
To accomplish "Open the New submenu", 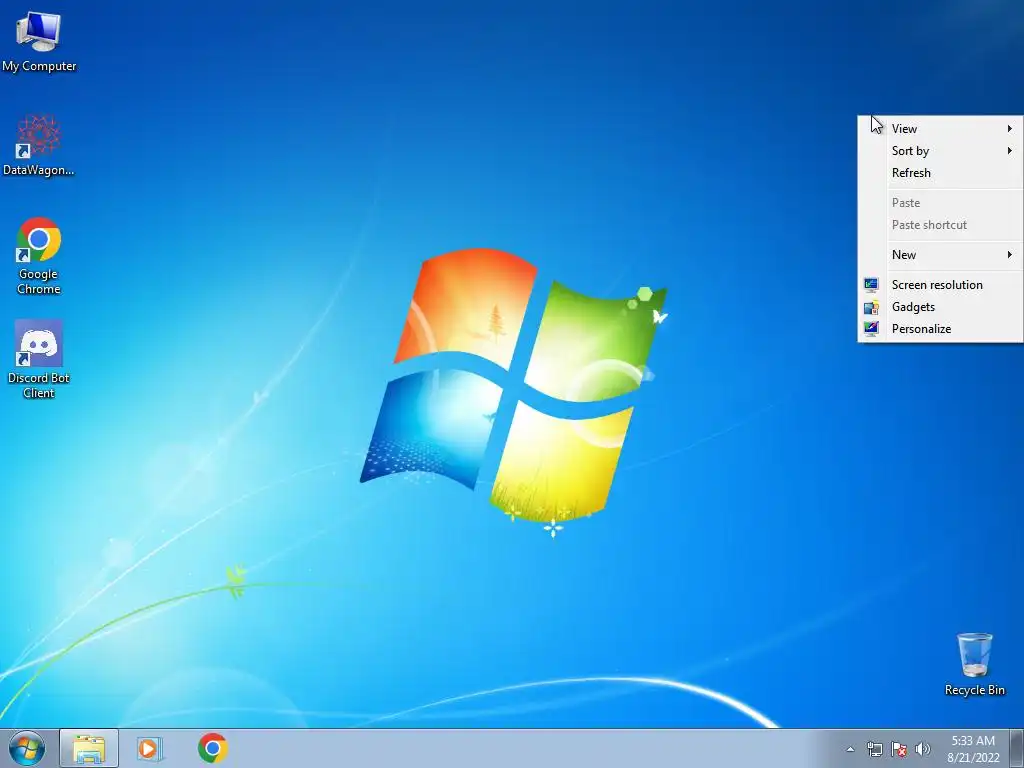I will click(940, 255).
